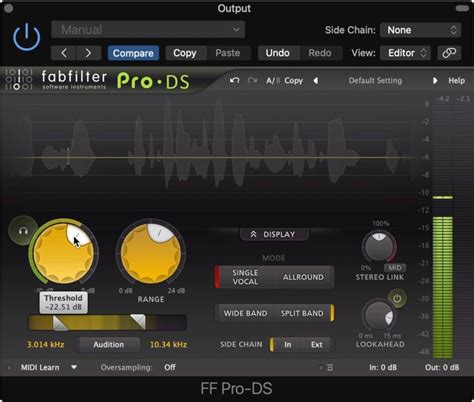This screenshot has width=474, height=402.
Task: Click the -2.5 peak level readout
Action: [x=463, y=99]
